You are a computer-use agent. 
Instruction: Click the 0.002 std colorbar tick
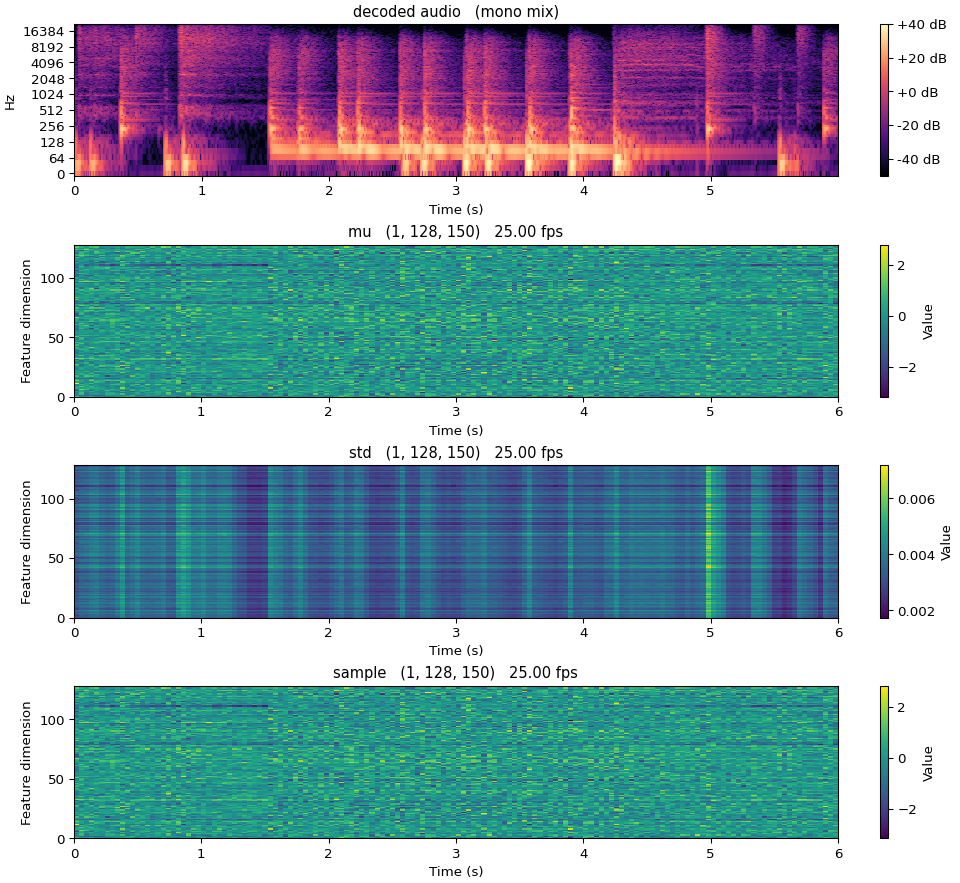pos(916,612)
